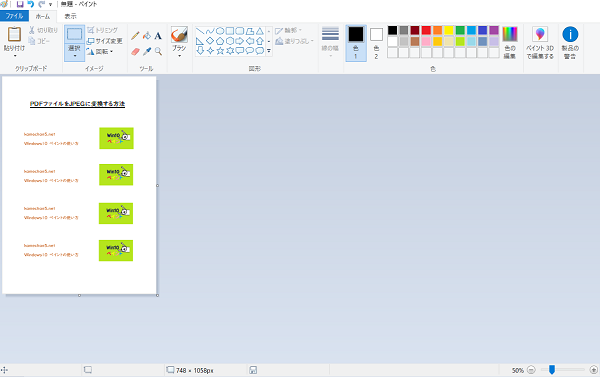This screenshot has height=377, width=600.
Task: Click the zoom in plus button
Action: (593, 370)
